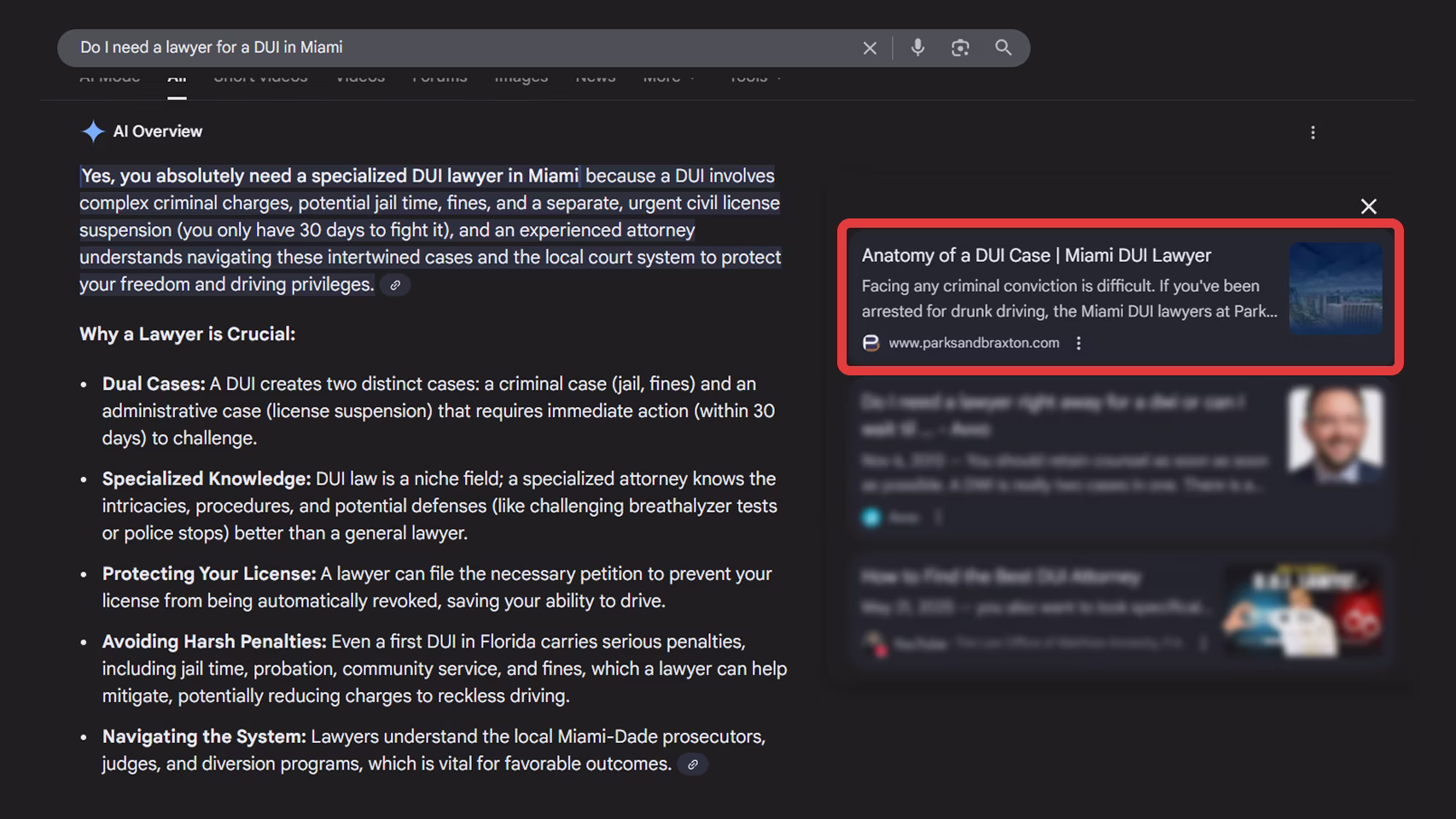Visit the www.parksandbraxton.com link
Viewport: 1456px width, 819px height.
coord(974,343)
